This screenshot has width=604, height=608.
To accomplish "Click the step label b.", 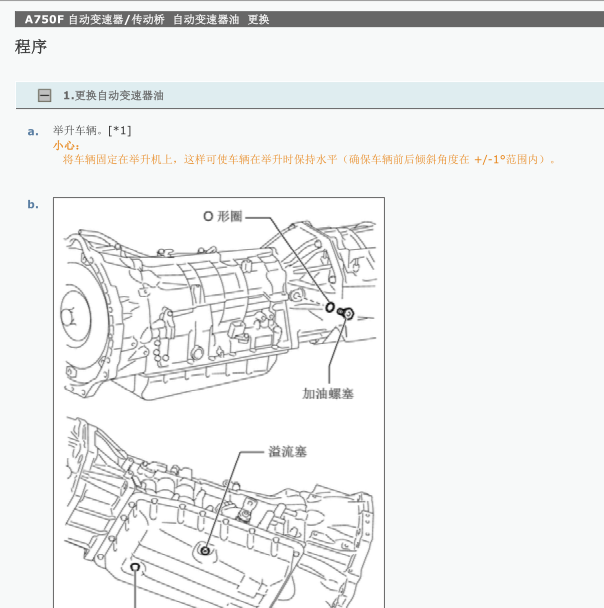I will 33,204.
